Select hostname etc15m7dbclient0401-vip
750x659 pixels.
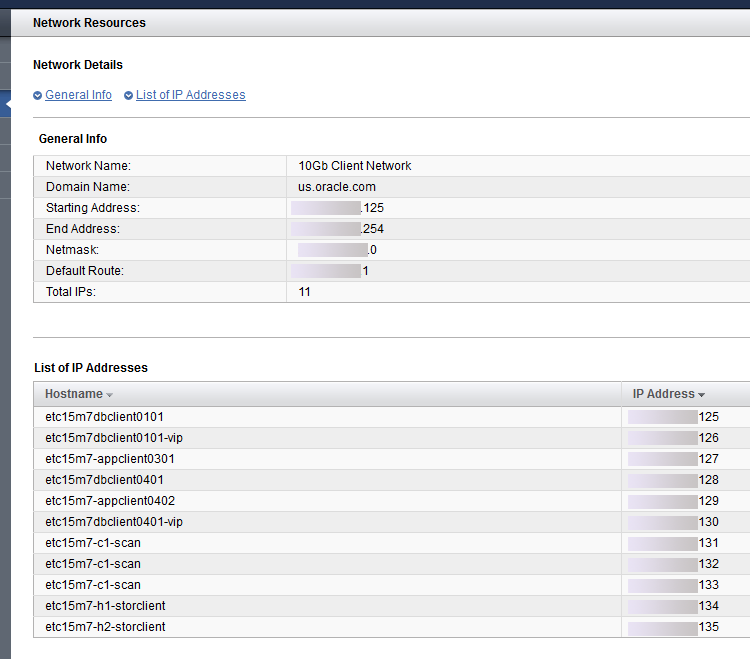tap(114, 522)
